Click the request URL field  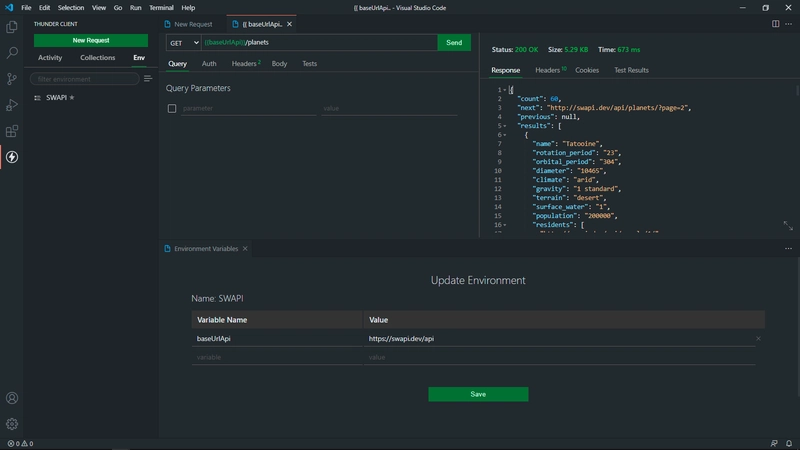tap(319, 43)
